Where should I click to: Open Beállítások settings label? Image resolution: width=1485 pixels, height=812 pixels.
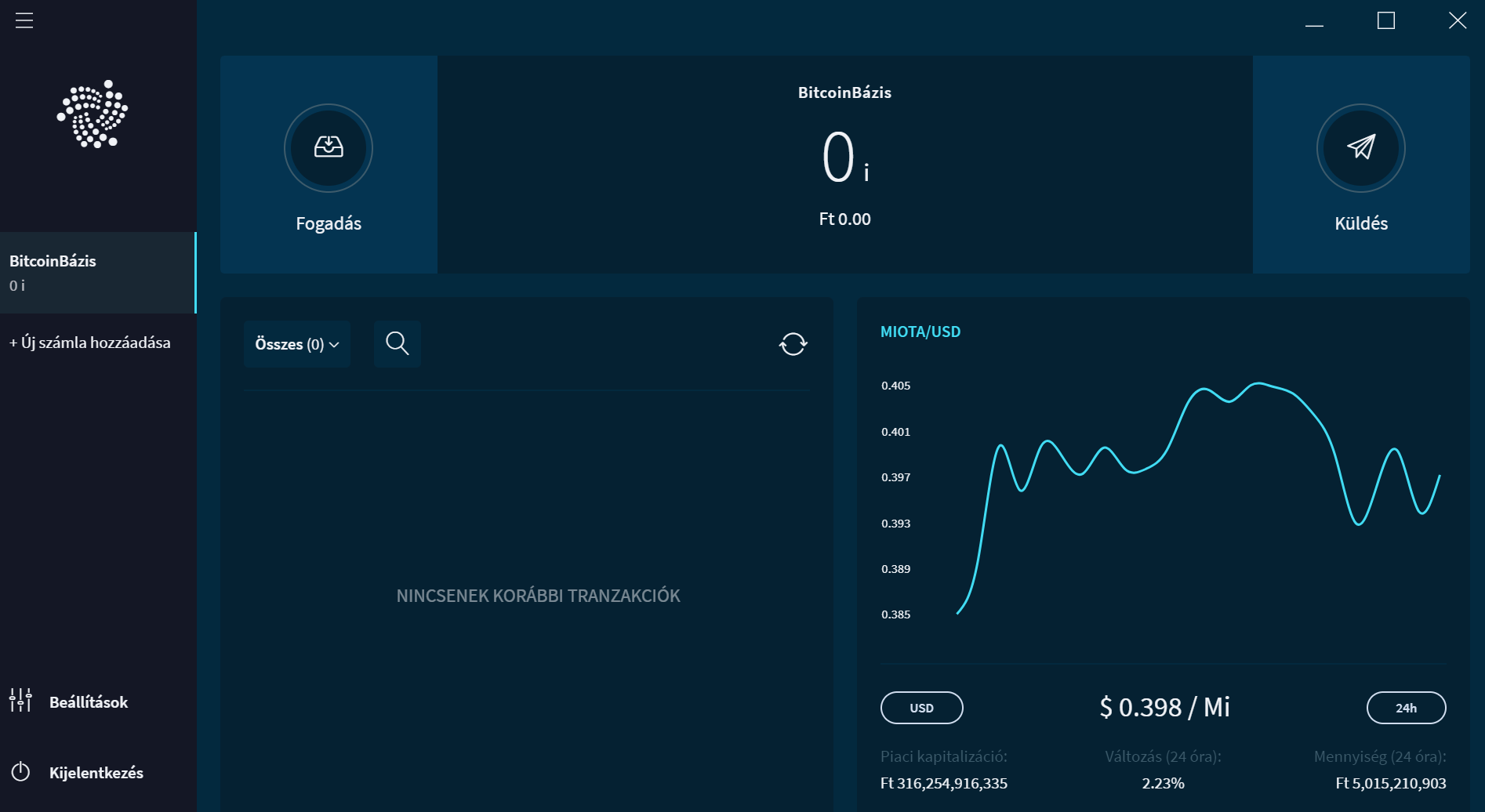[x=89, y=702]
